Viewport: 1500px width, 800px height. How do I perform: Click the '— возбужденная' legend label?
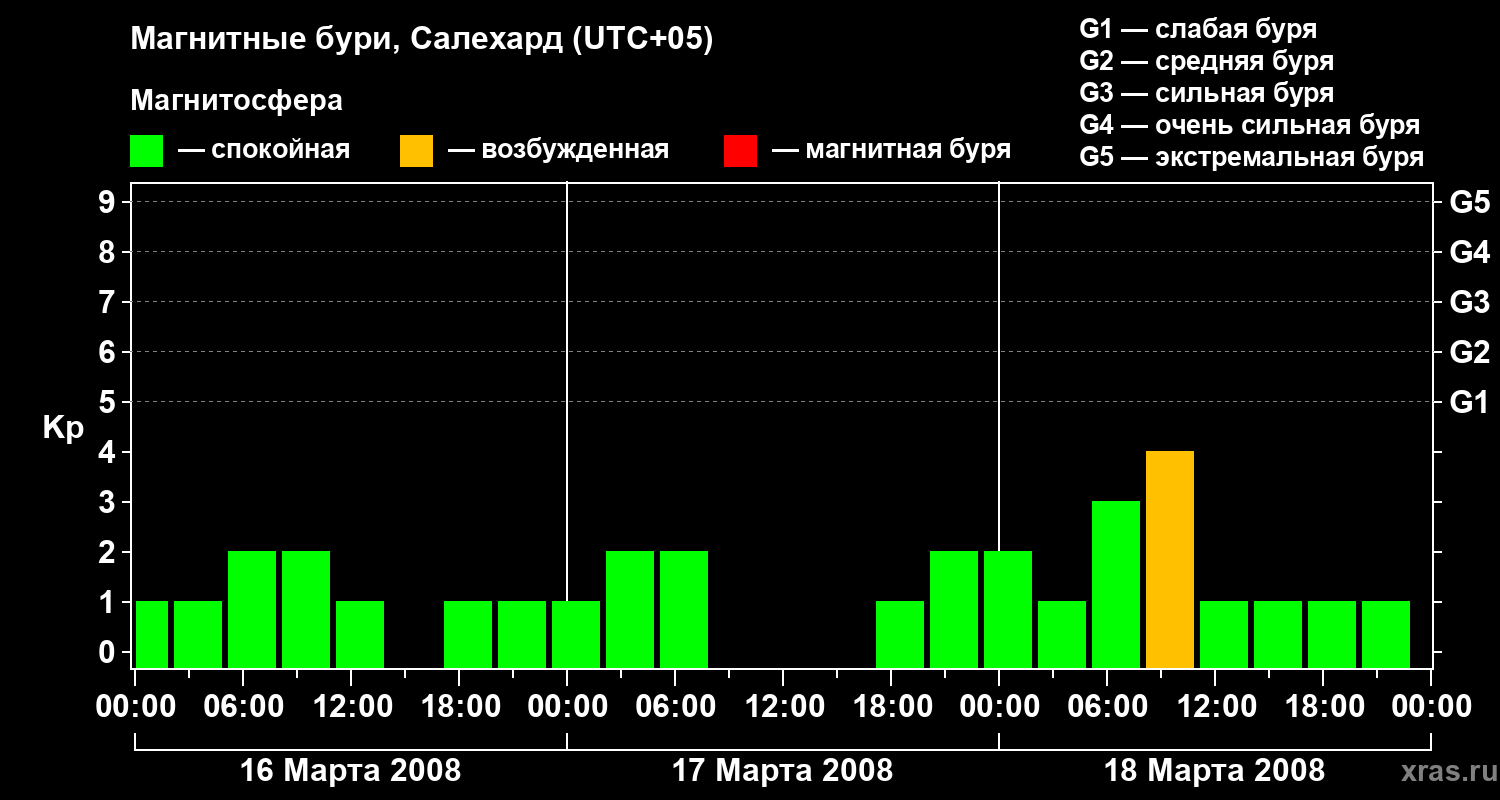pyautogui.click(x=558, y=150)
